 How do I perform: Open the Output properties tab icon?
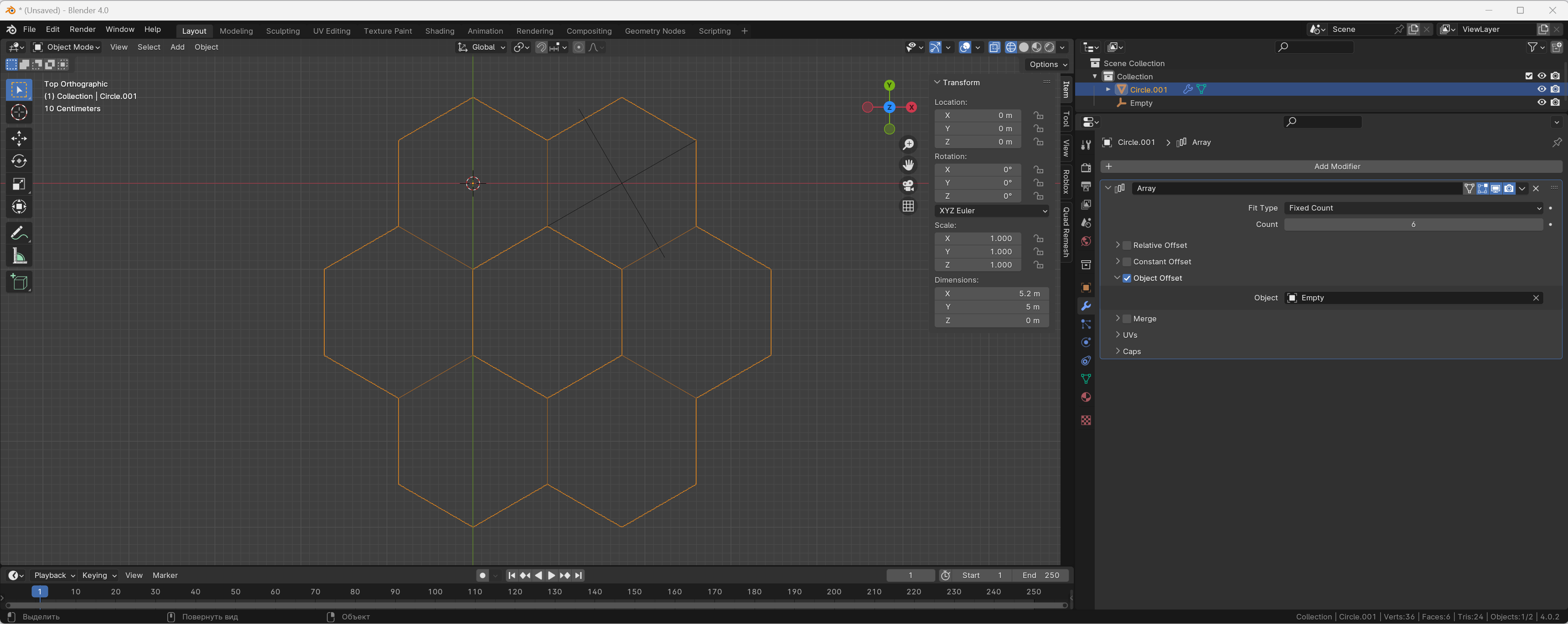point(1086,186)
